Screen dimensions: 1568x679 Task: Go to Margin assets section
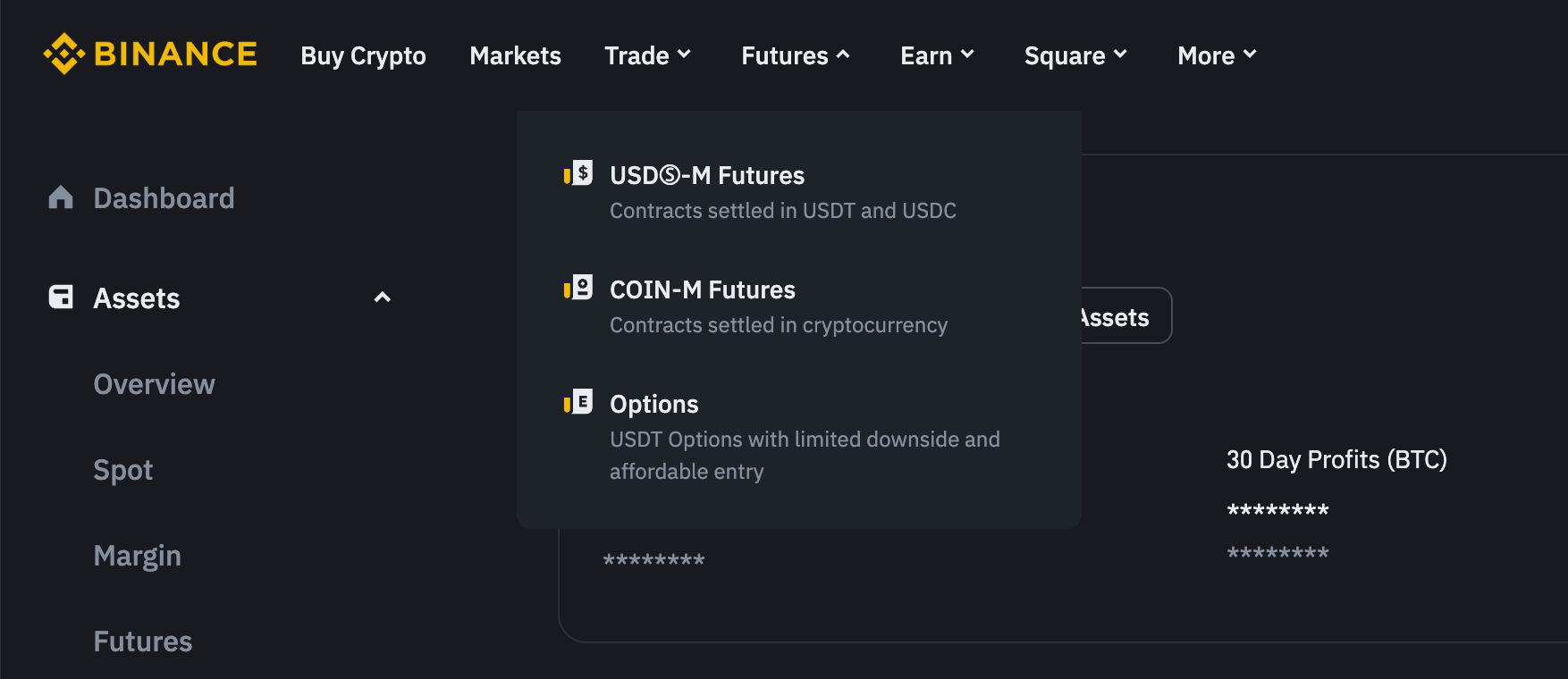[x=137, y=556]
